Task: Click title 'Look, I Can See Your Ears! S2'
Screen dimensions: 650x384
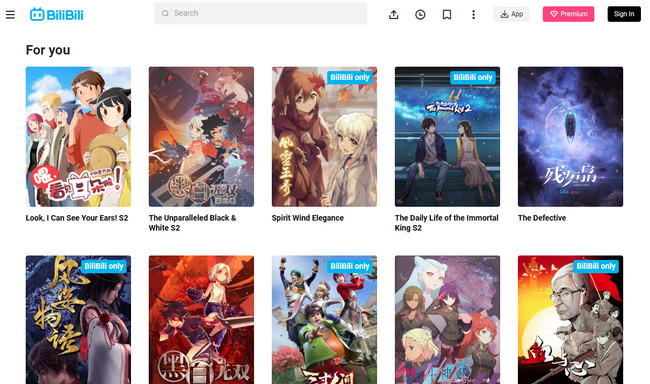Action: (77, 218)
